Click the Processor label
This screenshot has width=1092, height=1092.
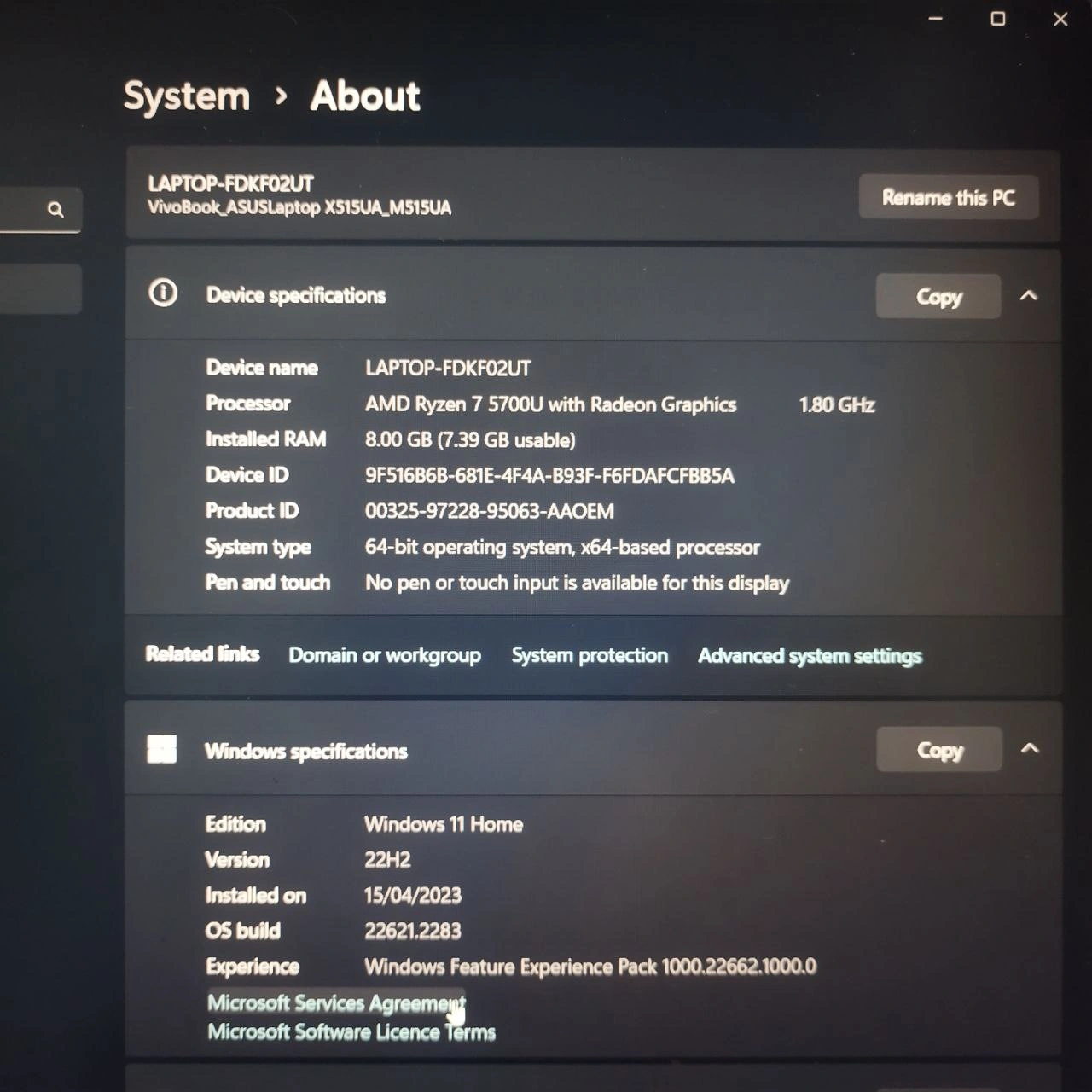tap(248, 404)
